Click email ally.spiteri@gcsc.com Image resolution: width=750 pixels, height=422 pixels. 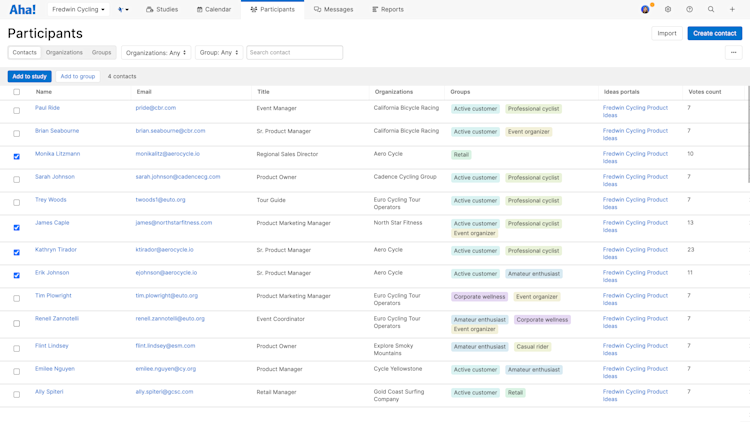(x=164, y=391)
